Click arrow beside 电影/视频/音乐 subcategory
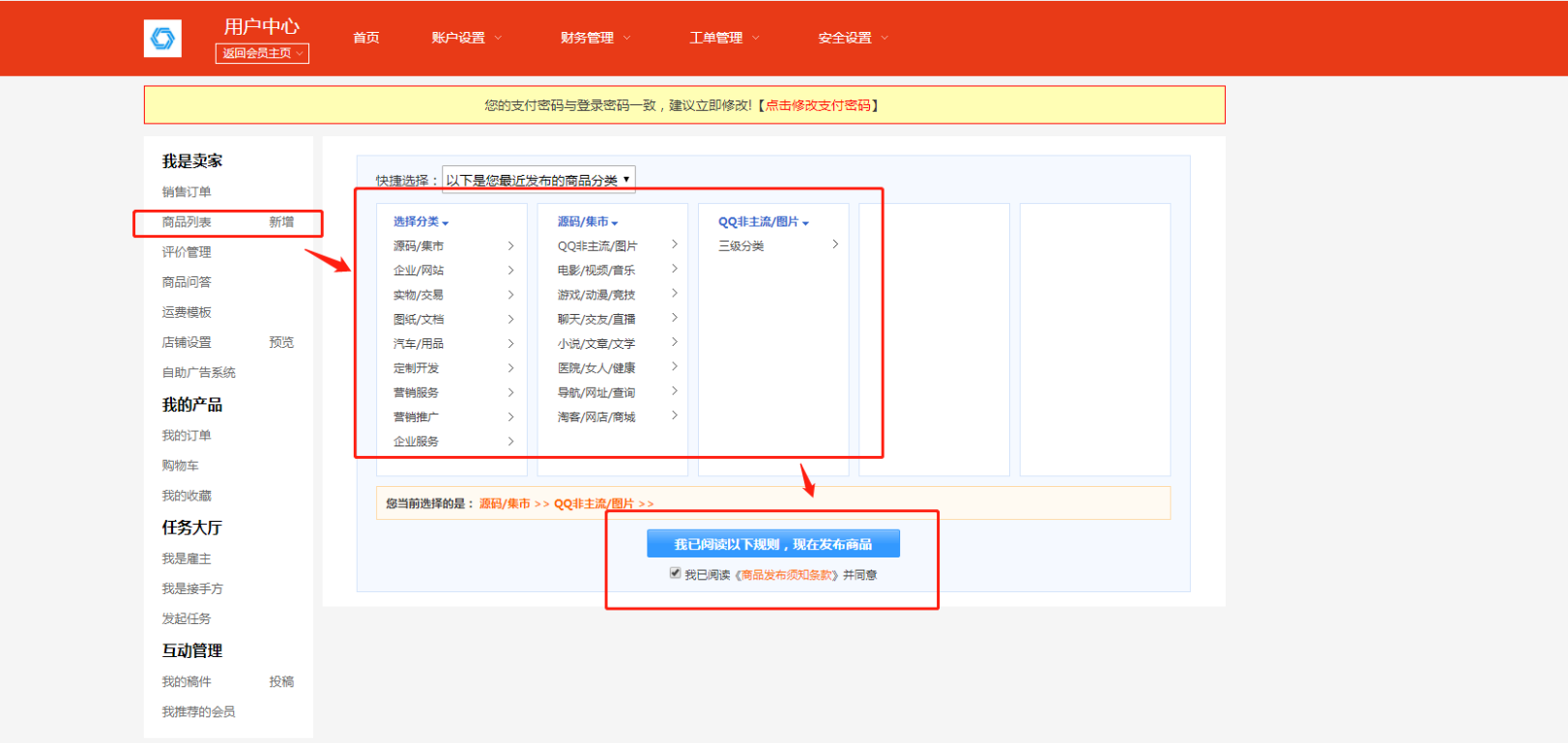 click(x=674, y=270)
